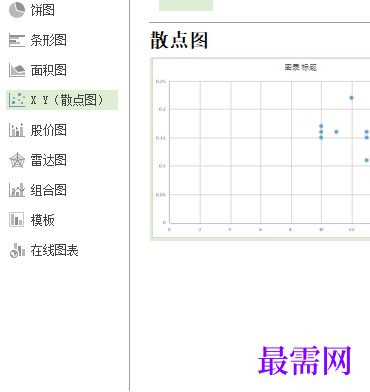Select the scatter chart preview thumbnail

(260, 149)
